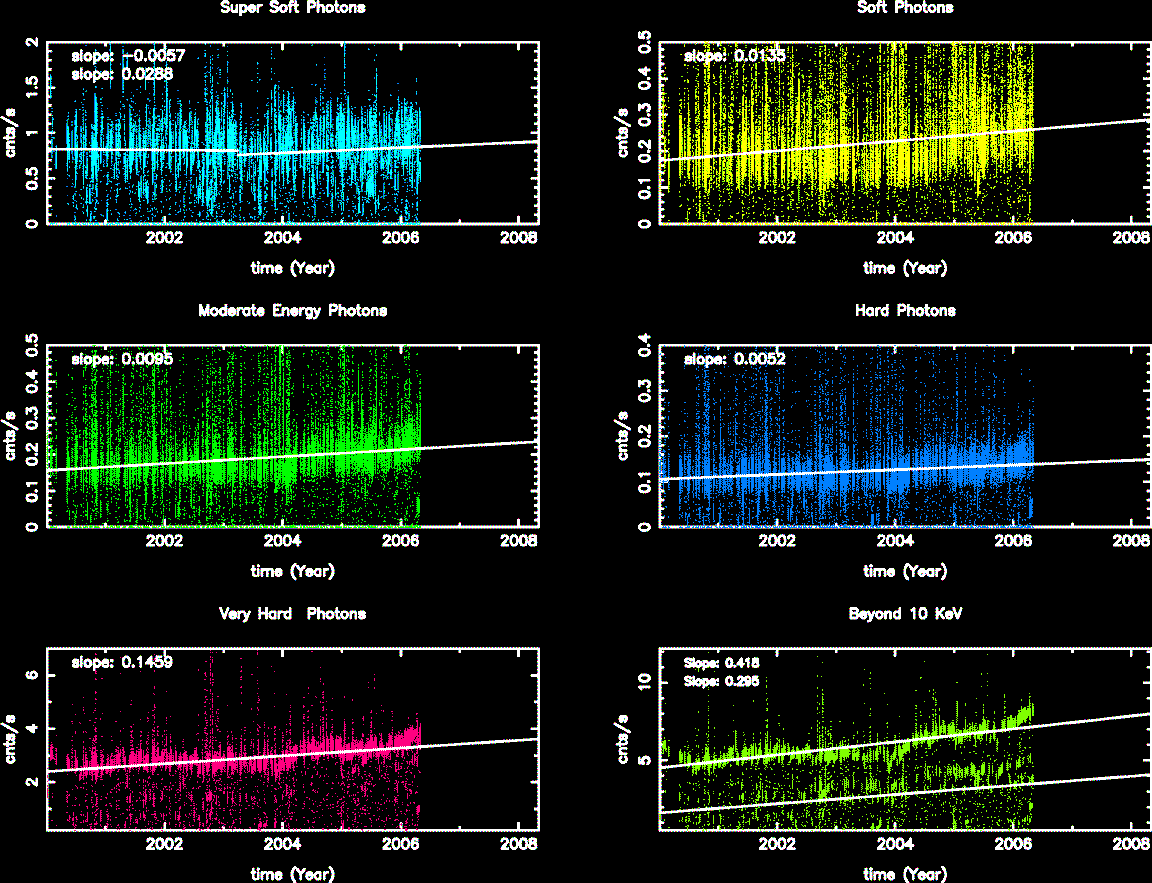Click the "Hard Photons" chart title
This screenshot has width=1152, height=883.
pyautogui.click(x=905, y=311)
